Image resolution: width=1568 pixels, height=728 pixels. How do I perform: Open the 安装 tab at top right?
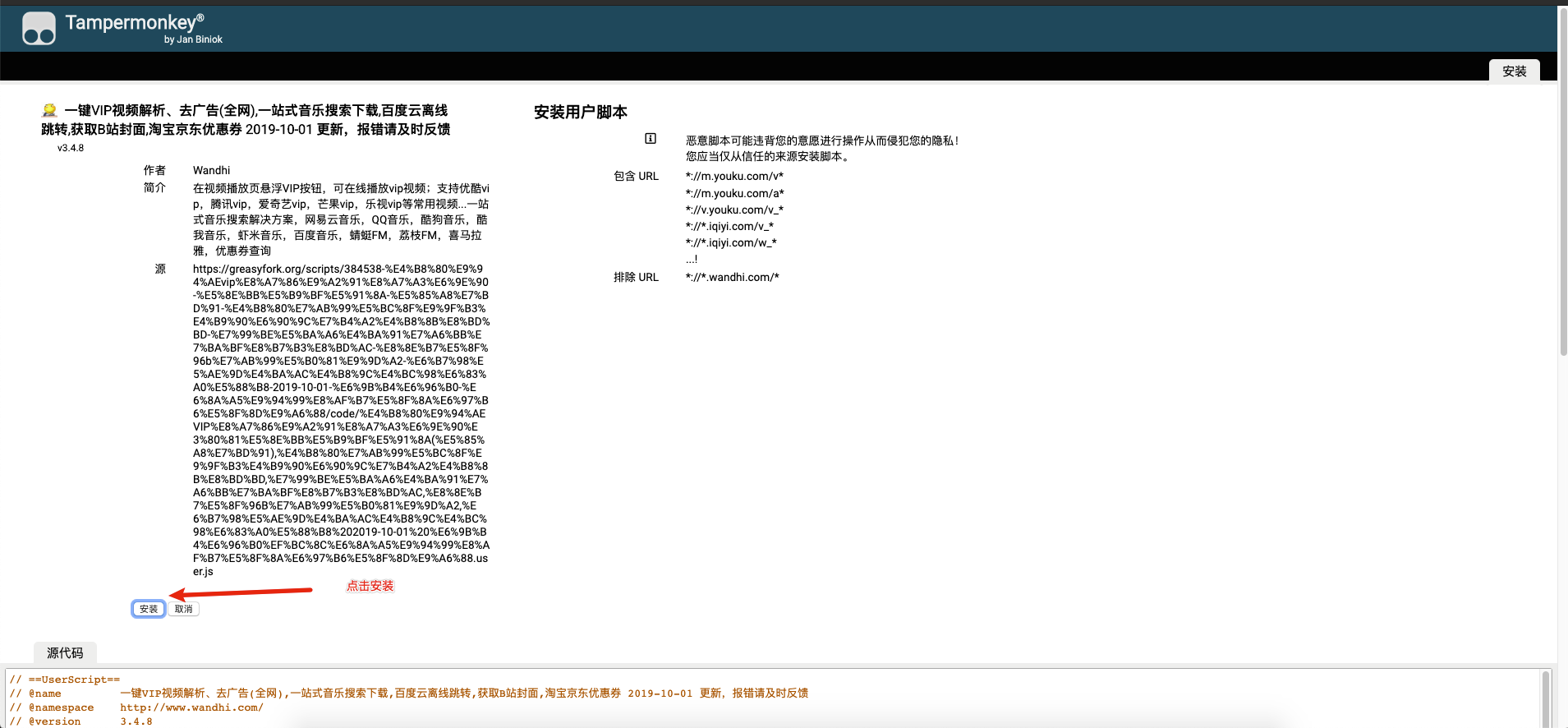pyautogui.click(x=1514, y=71)
